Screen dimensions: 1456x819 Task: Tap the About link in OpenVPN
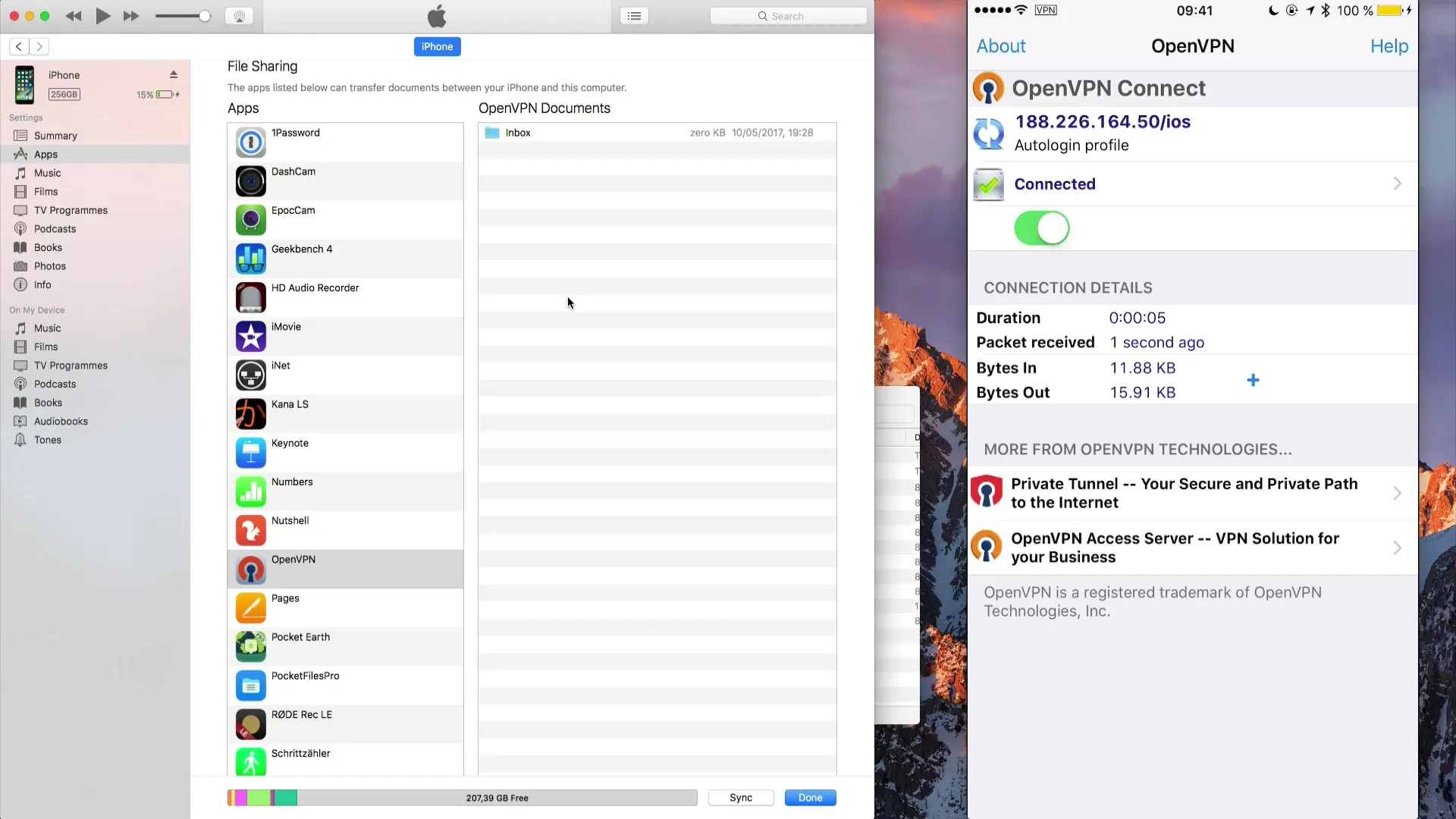pyautogui.click(x=1001, y=46)
